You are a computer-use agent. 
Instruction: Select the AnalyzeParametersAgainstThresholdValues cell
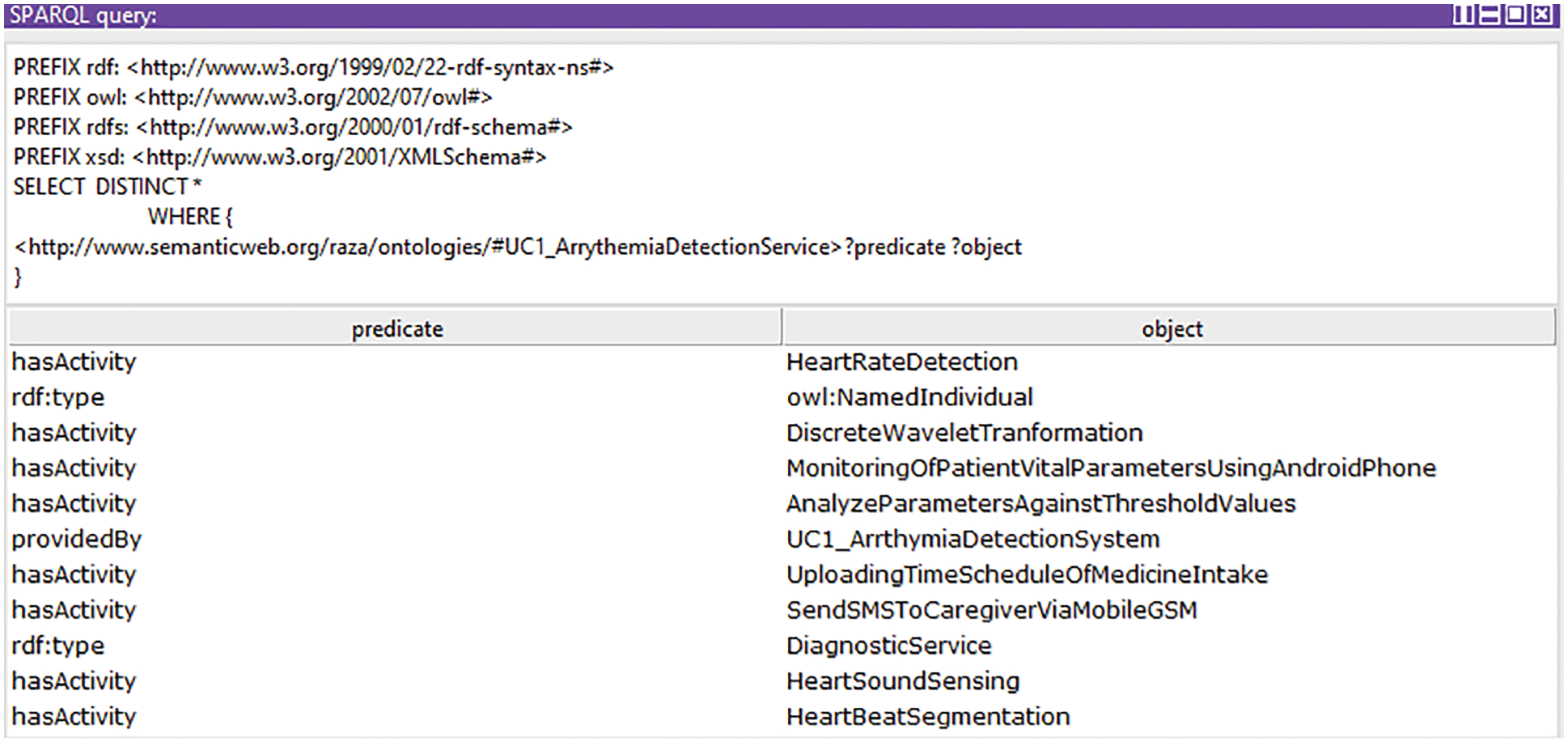[1040, 504]
